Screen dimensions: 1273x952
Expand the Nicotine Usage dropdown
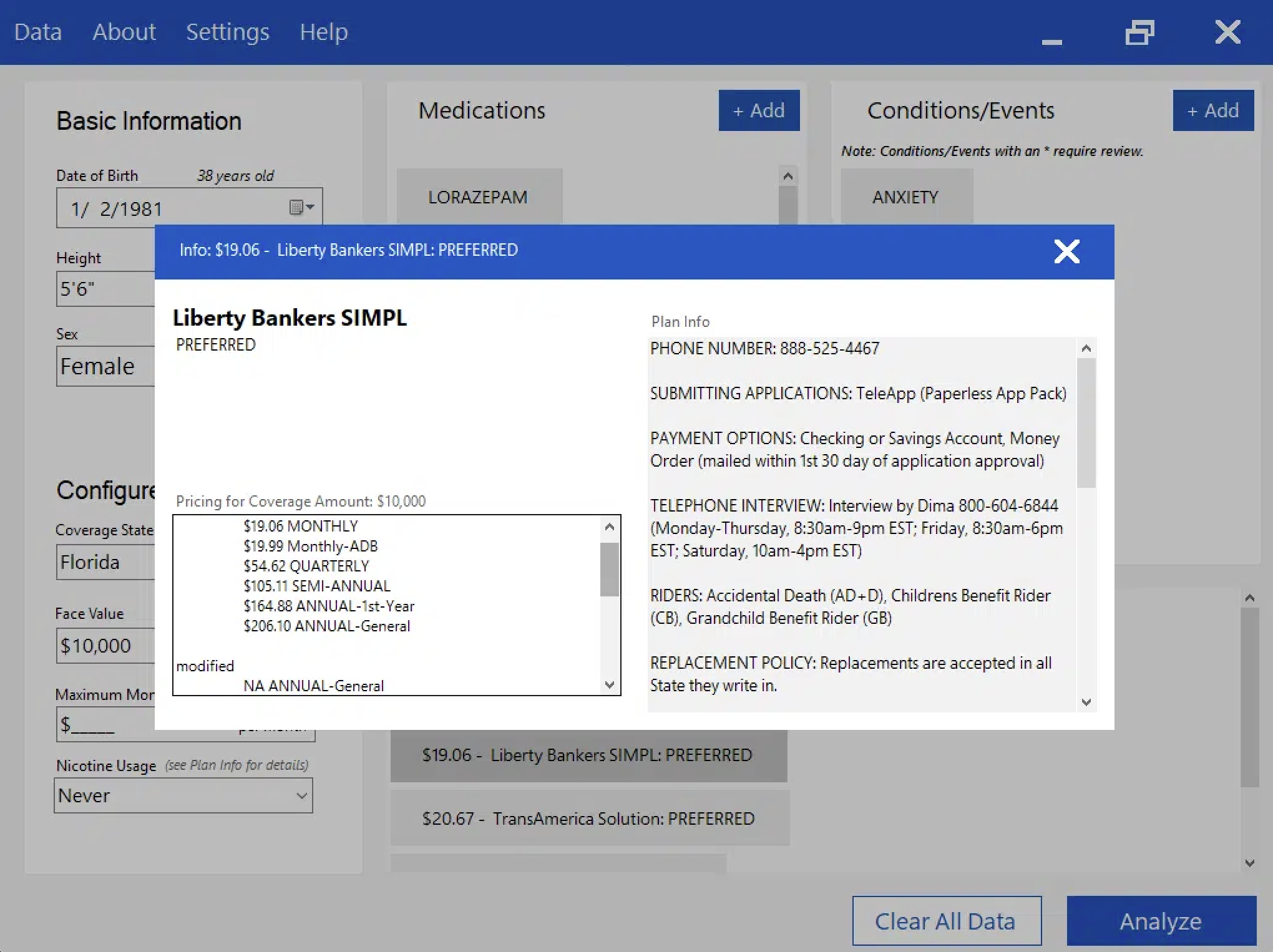pos(301,795)
